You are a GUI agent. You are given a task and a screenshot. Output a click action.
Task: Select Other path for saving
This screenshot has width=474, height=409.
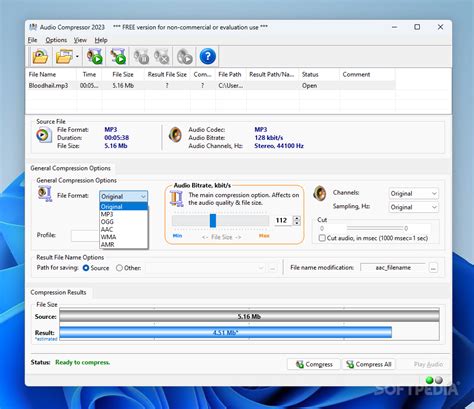[x=119, y=268]
